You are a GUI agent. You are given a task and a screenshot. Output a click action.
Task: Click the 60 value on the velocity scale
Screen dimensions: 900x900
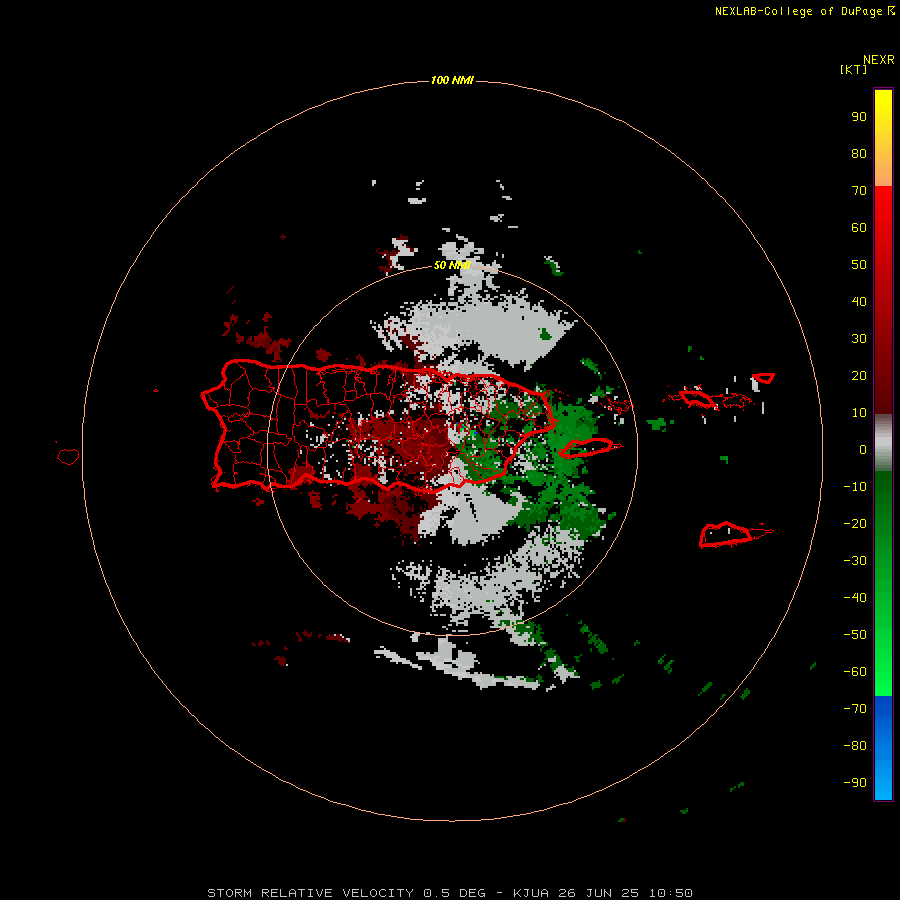859,228
